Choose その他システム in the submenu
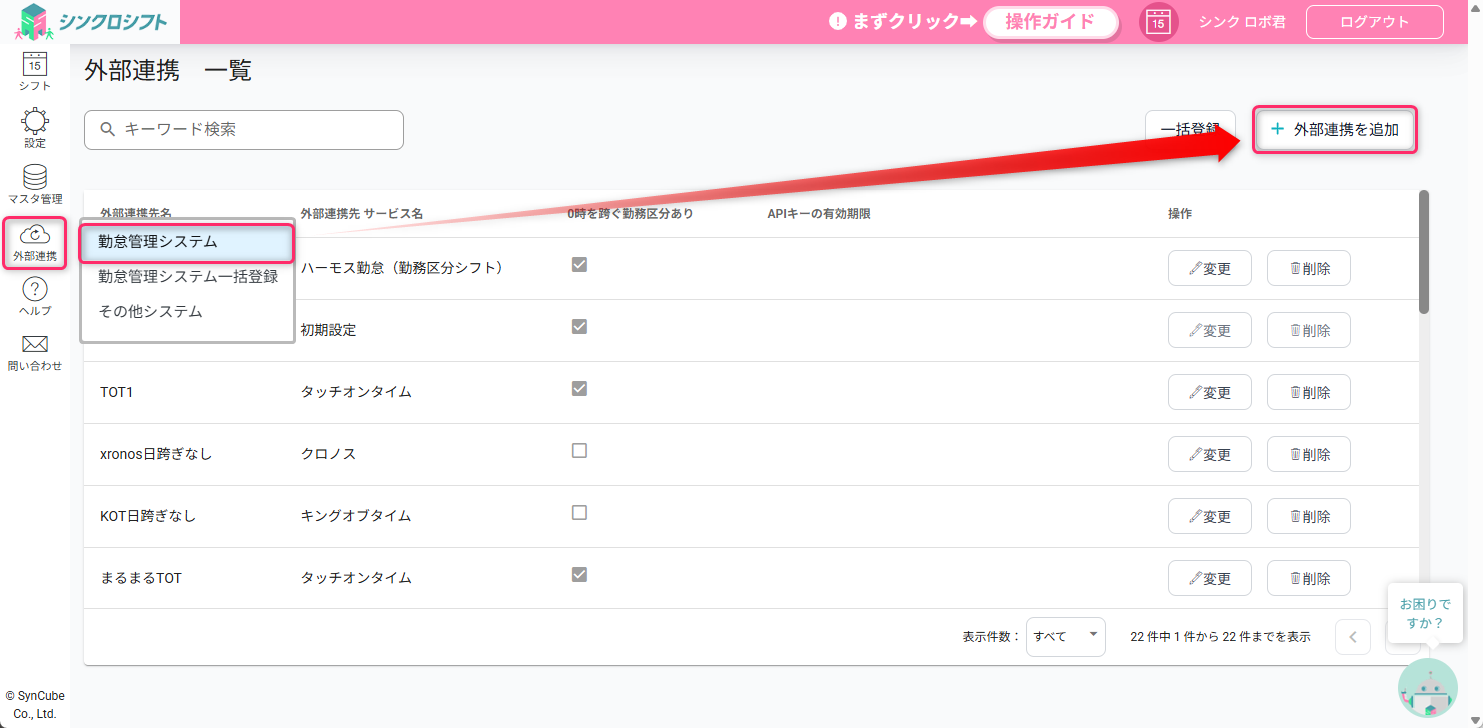This screenshot has height=728, width=1483. [x=150, y=312]
